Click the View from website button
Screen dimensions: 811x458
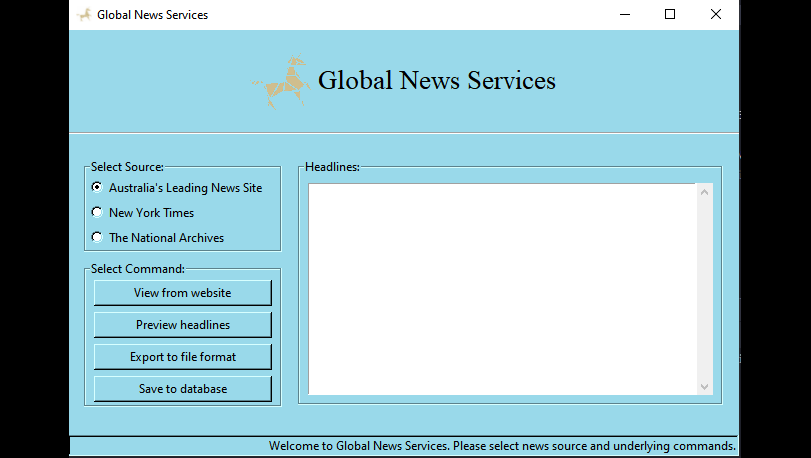[183, 293]
